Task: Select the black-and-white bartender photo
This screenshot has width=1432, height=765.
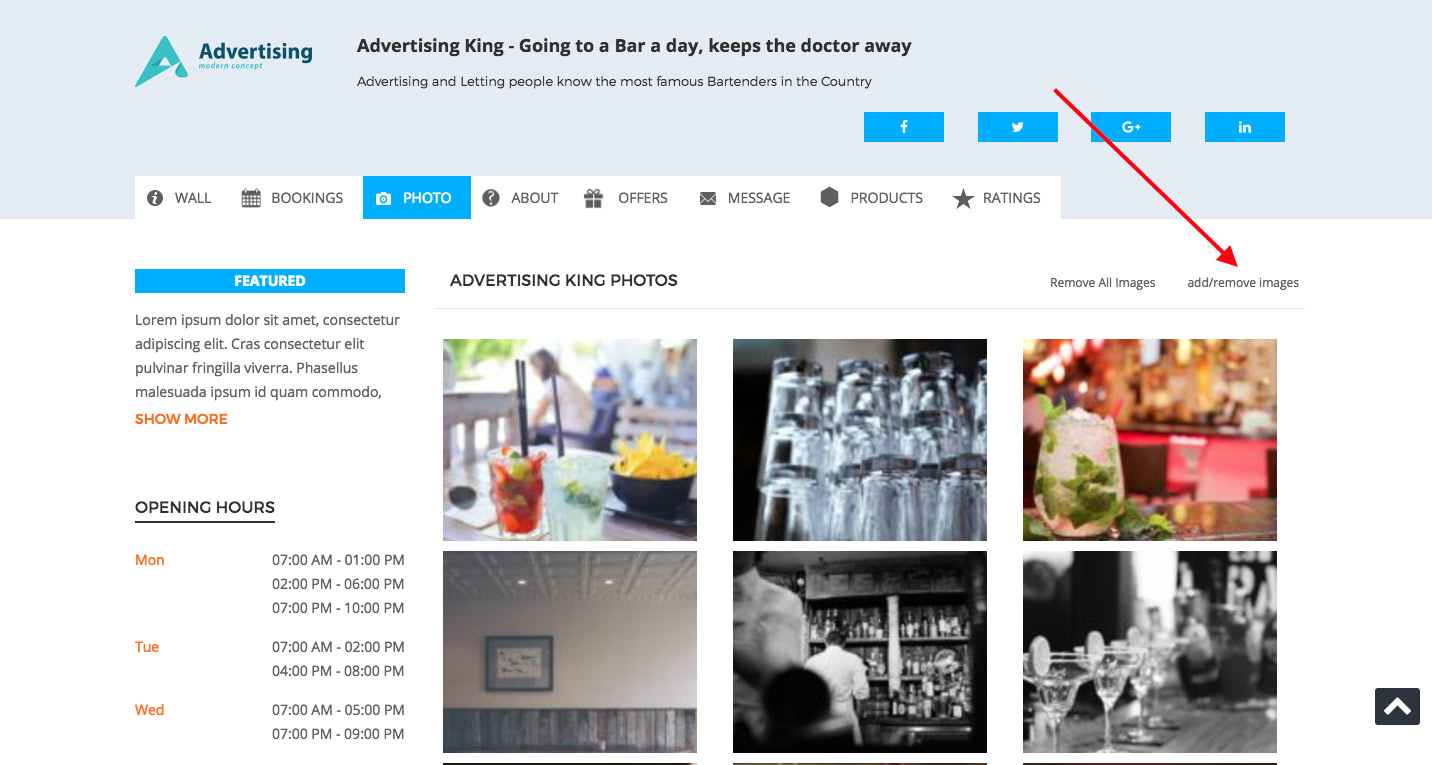Action: pyautogui.click(x=859, y=651)
